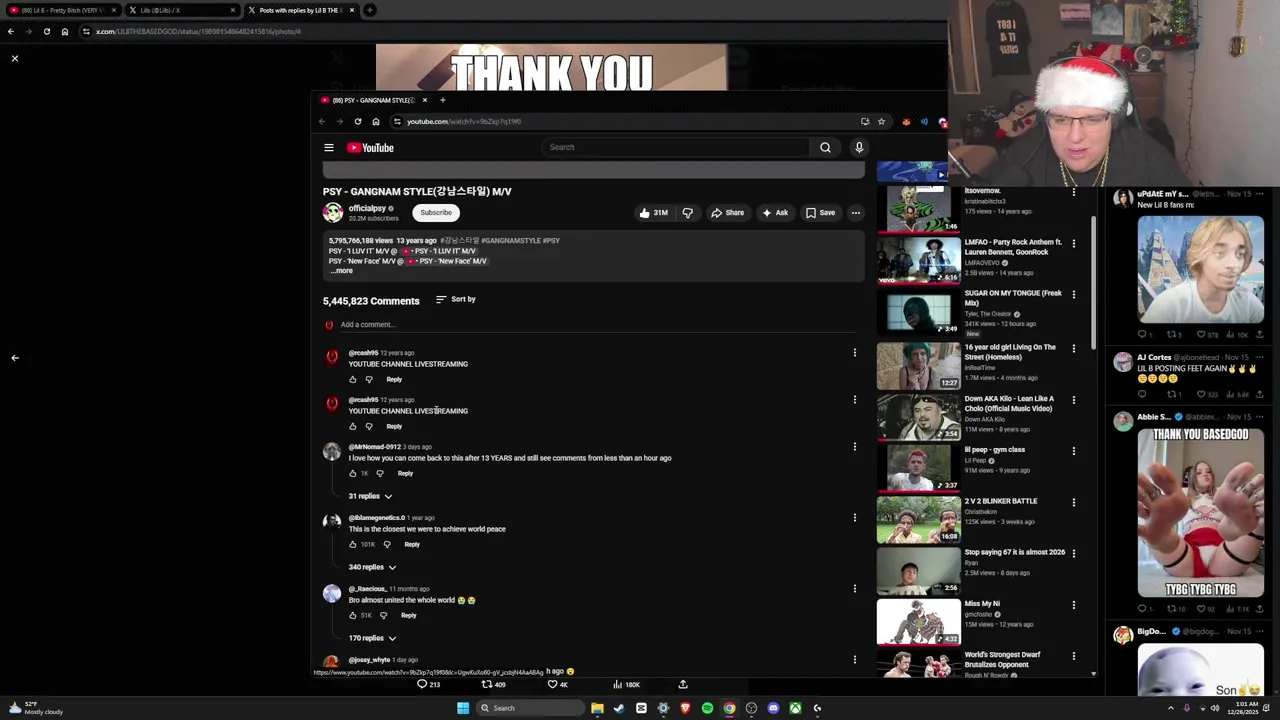Switch to Lil B Pretty Bitch tab
1280x720 pixels.
coord(62,10)
